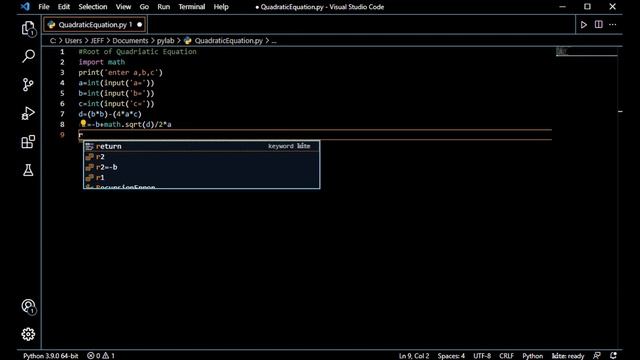Click the Python 3.9.0 64-bit interpreter selector
640x360 pixels.
[x=51, y=356]
